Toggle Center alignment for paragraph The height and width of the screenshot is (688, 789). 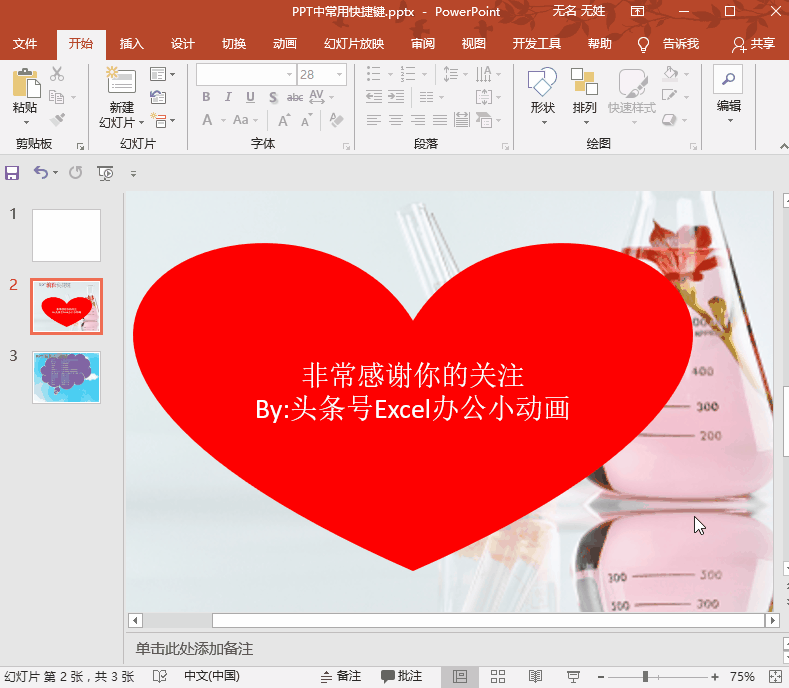[396, 120]
